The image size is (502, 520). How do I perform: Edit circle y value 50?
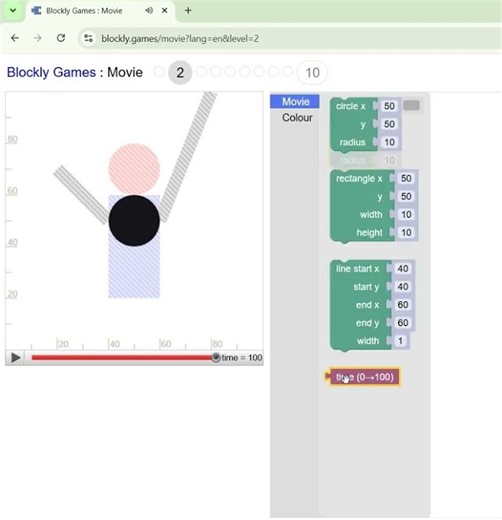389,124
